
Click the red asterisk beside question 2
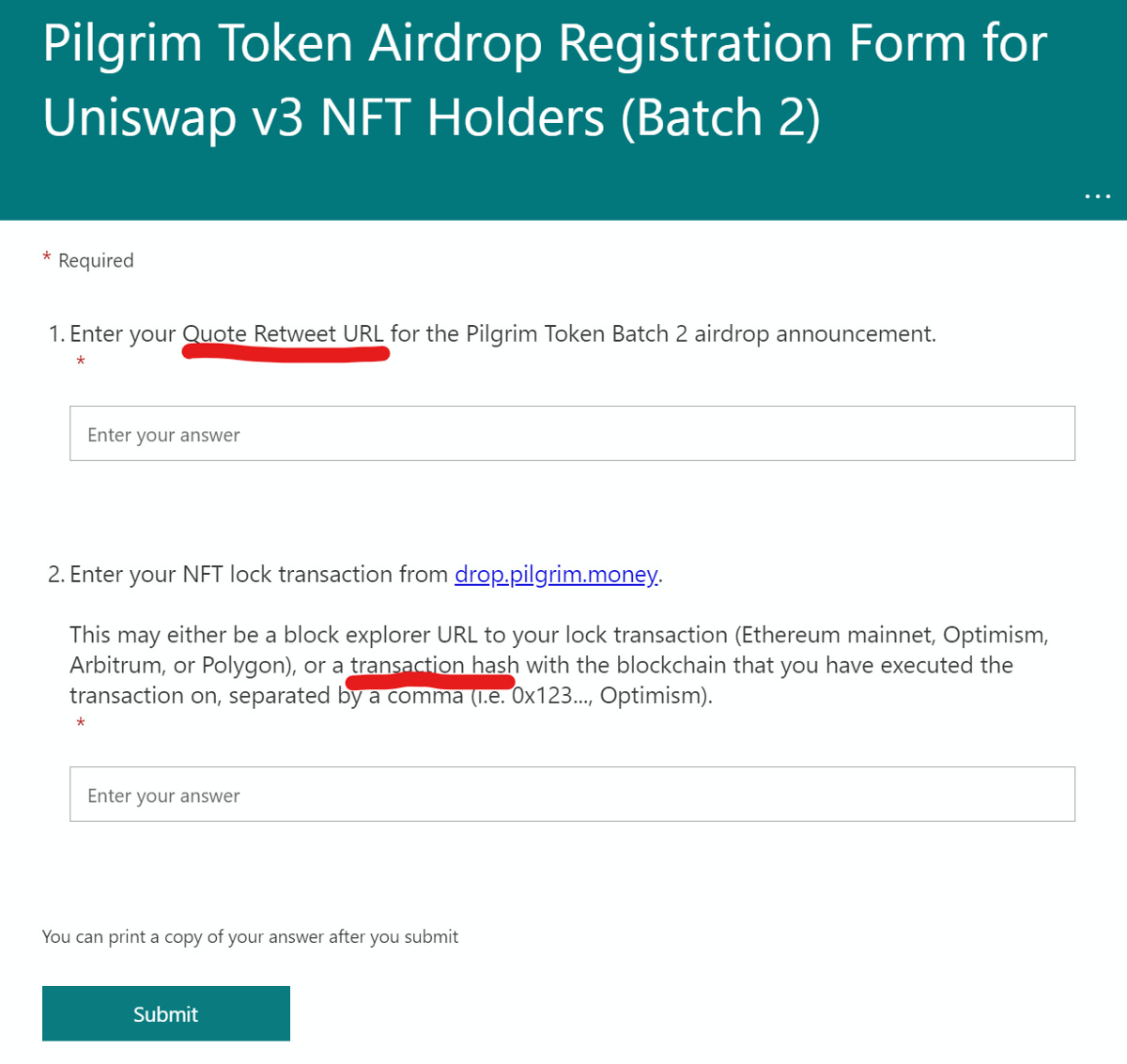(81, 722)
